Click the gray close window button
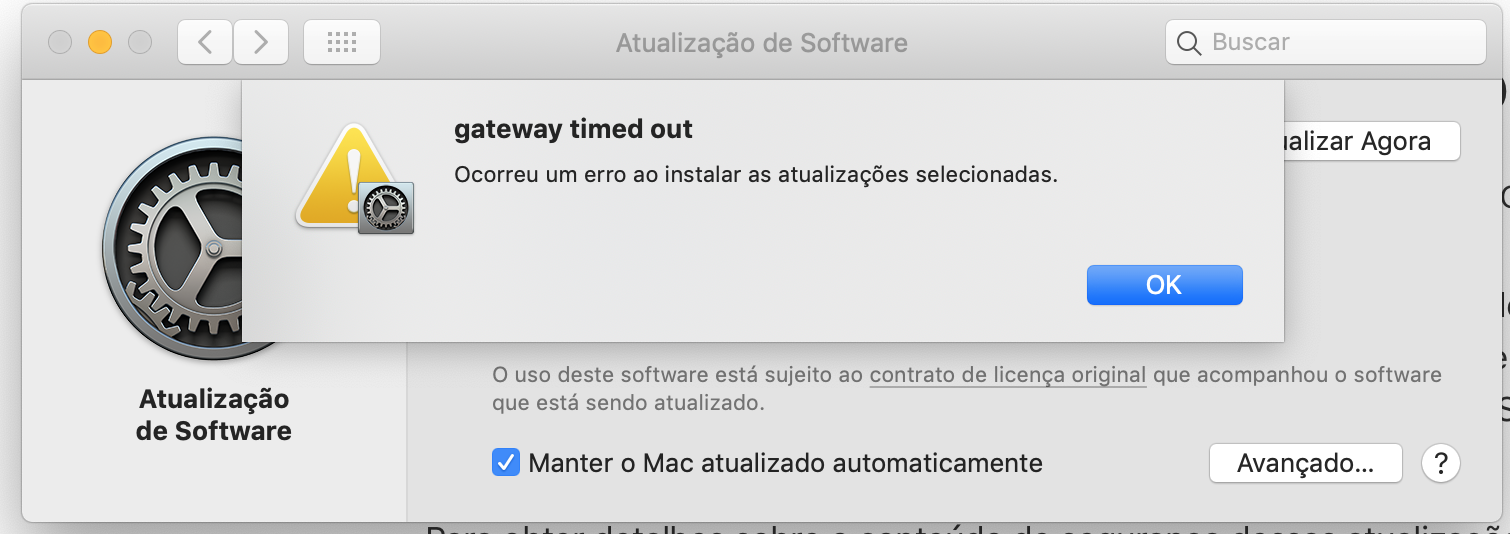The height and width of the screenshot is (534, 1510). tap(60, 42)
